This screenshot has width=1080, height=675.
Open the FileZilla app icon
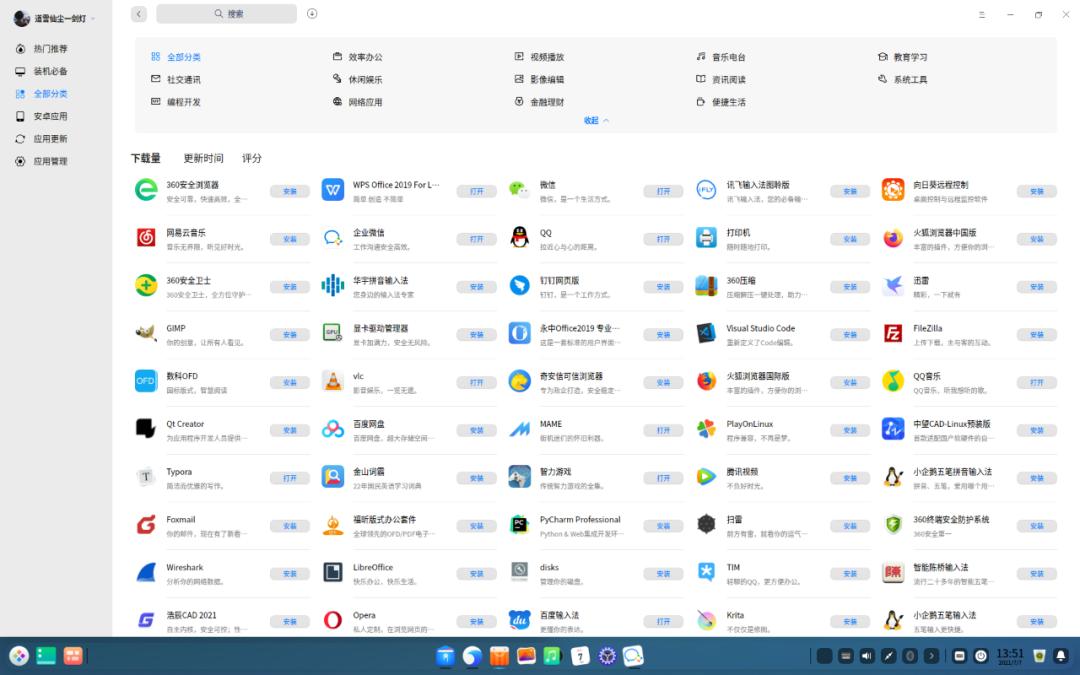click(893, 333)
